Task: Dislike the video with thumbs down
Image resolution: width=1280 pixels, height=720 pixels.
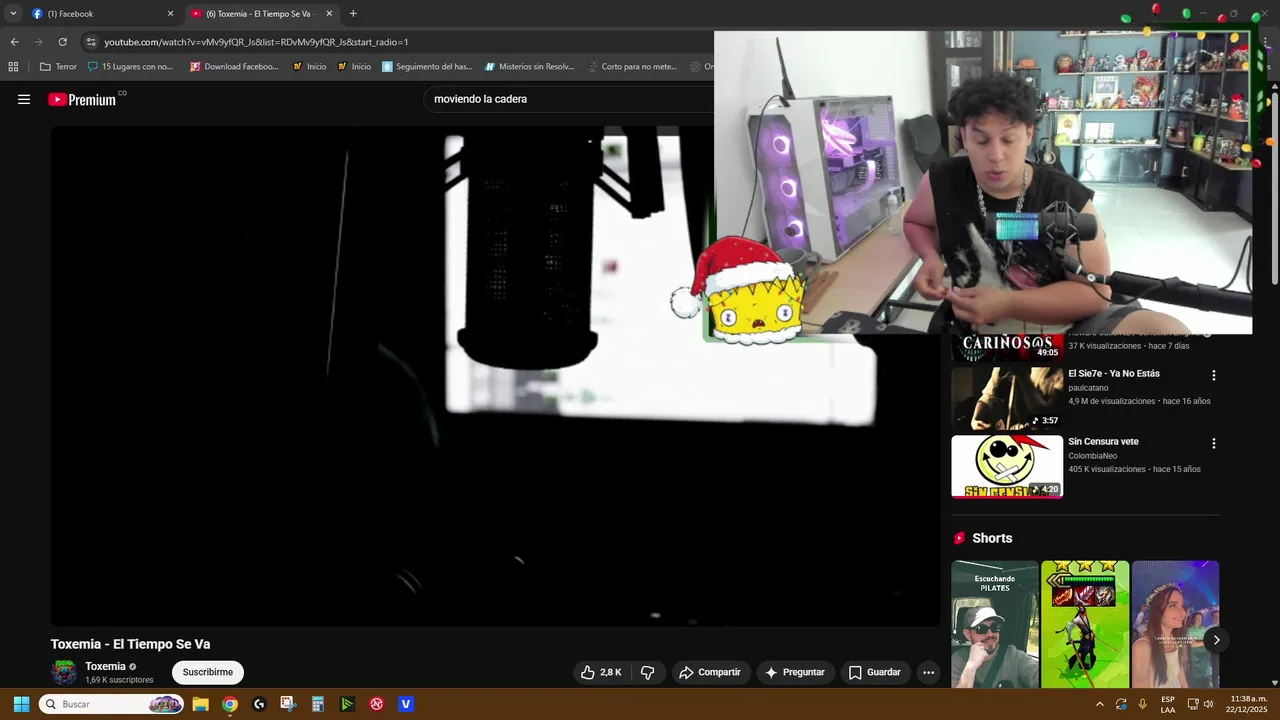Action: pyautogui.click(x=647, y=672)
